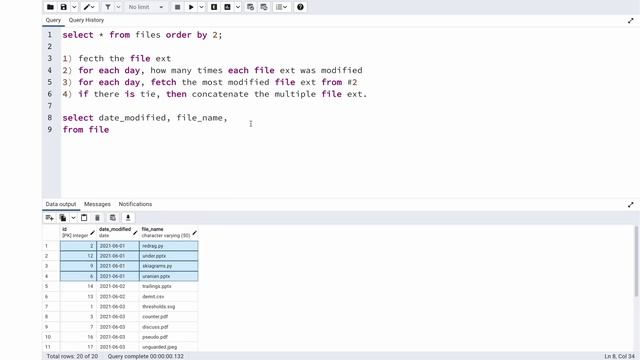Image resolution: width=640 pixels, height=360 pixels.
Task: Click the id cell with value 14
Action: (x=78, y=287)
